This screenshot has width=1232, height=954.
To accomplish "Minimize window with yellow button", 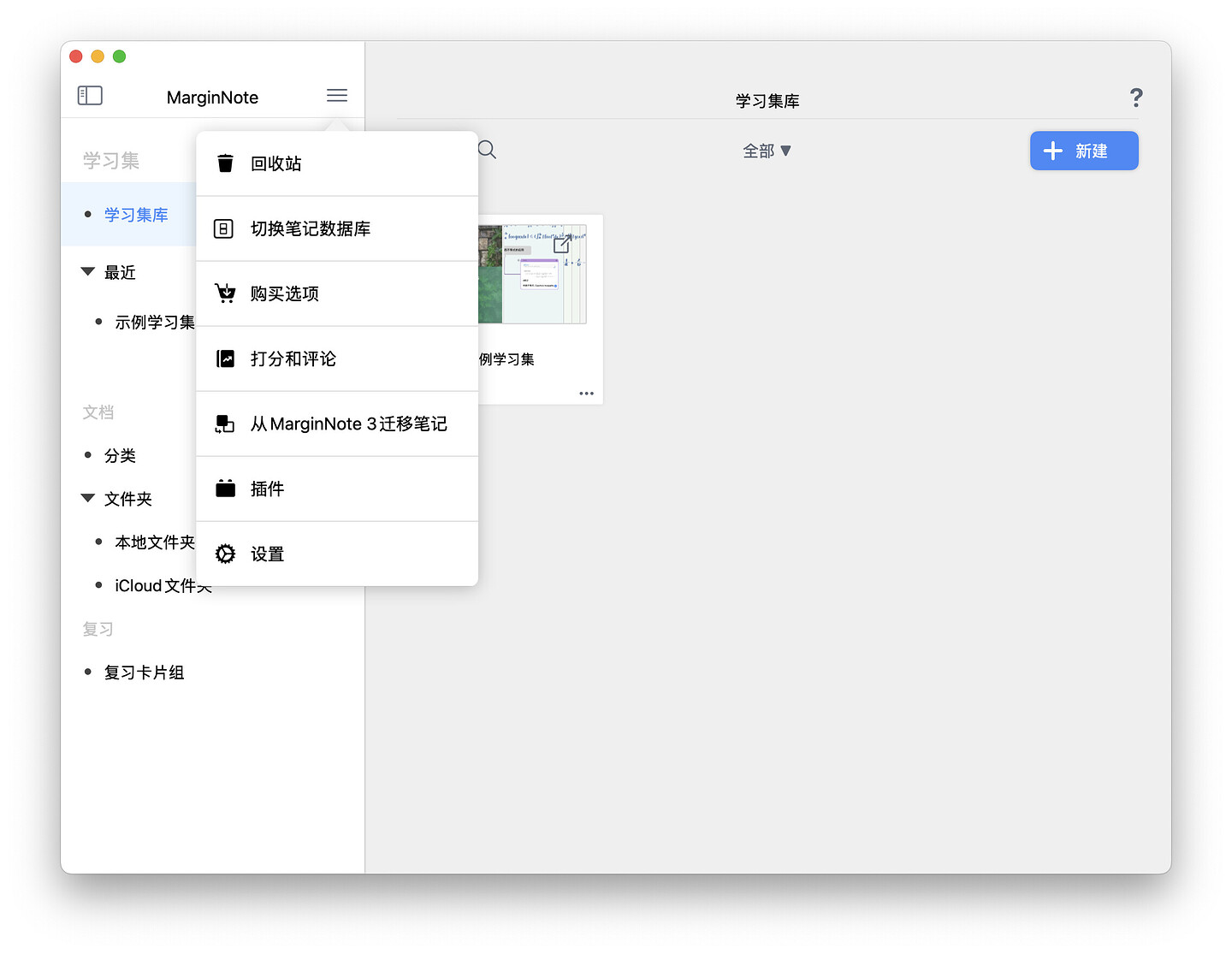I will 98,56.
